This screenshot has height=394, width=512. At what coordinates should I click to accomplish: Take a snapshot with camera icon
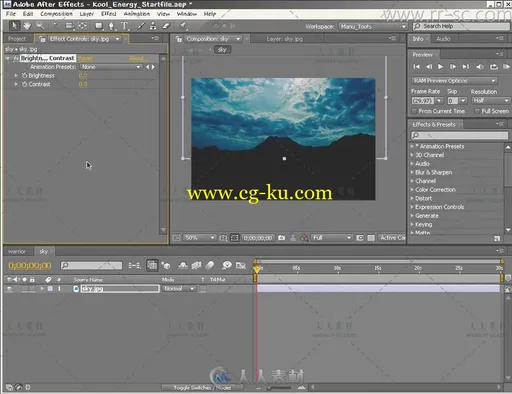point(282,238)
